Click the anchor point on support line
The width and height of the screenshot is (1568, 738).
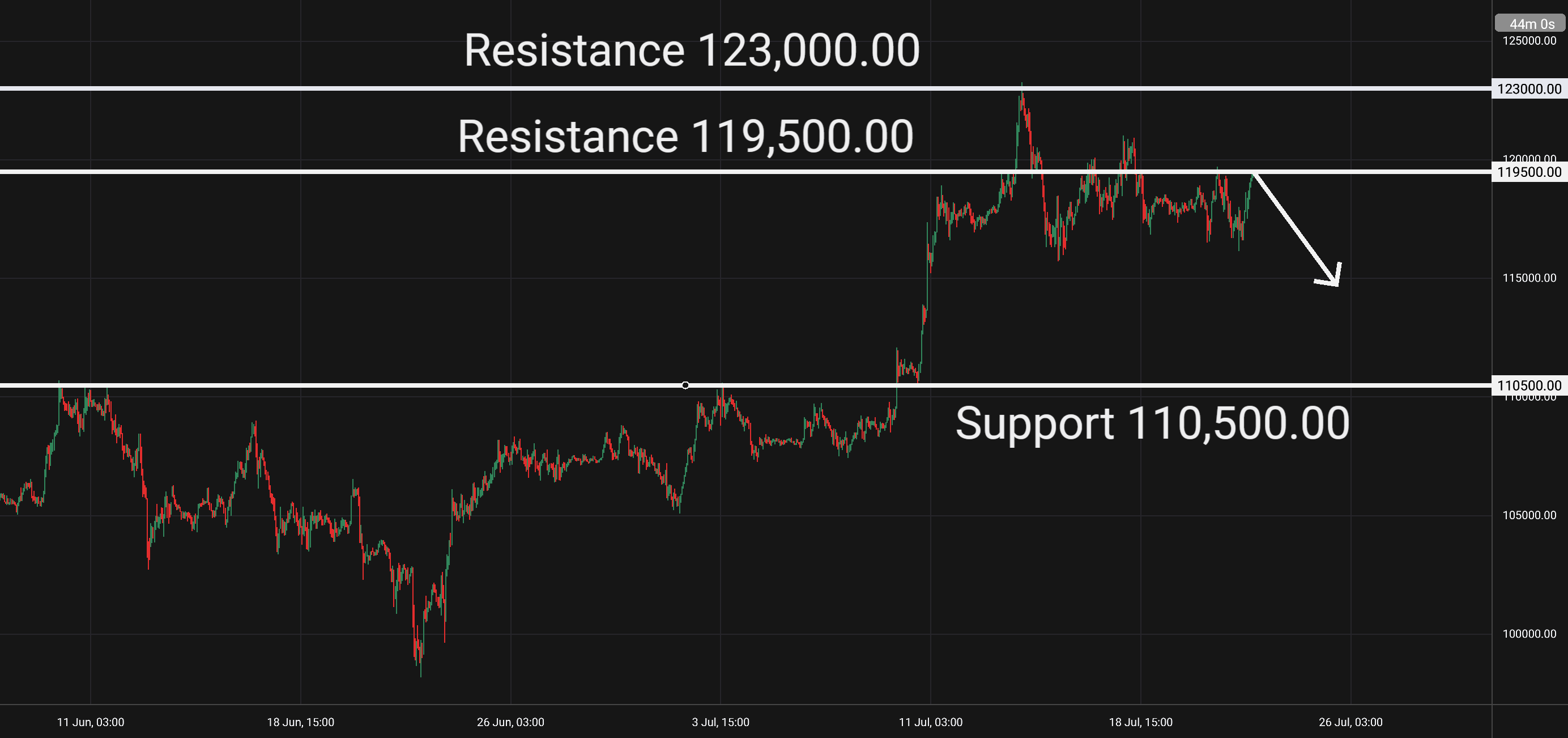click(685, 385)
